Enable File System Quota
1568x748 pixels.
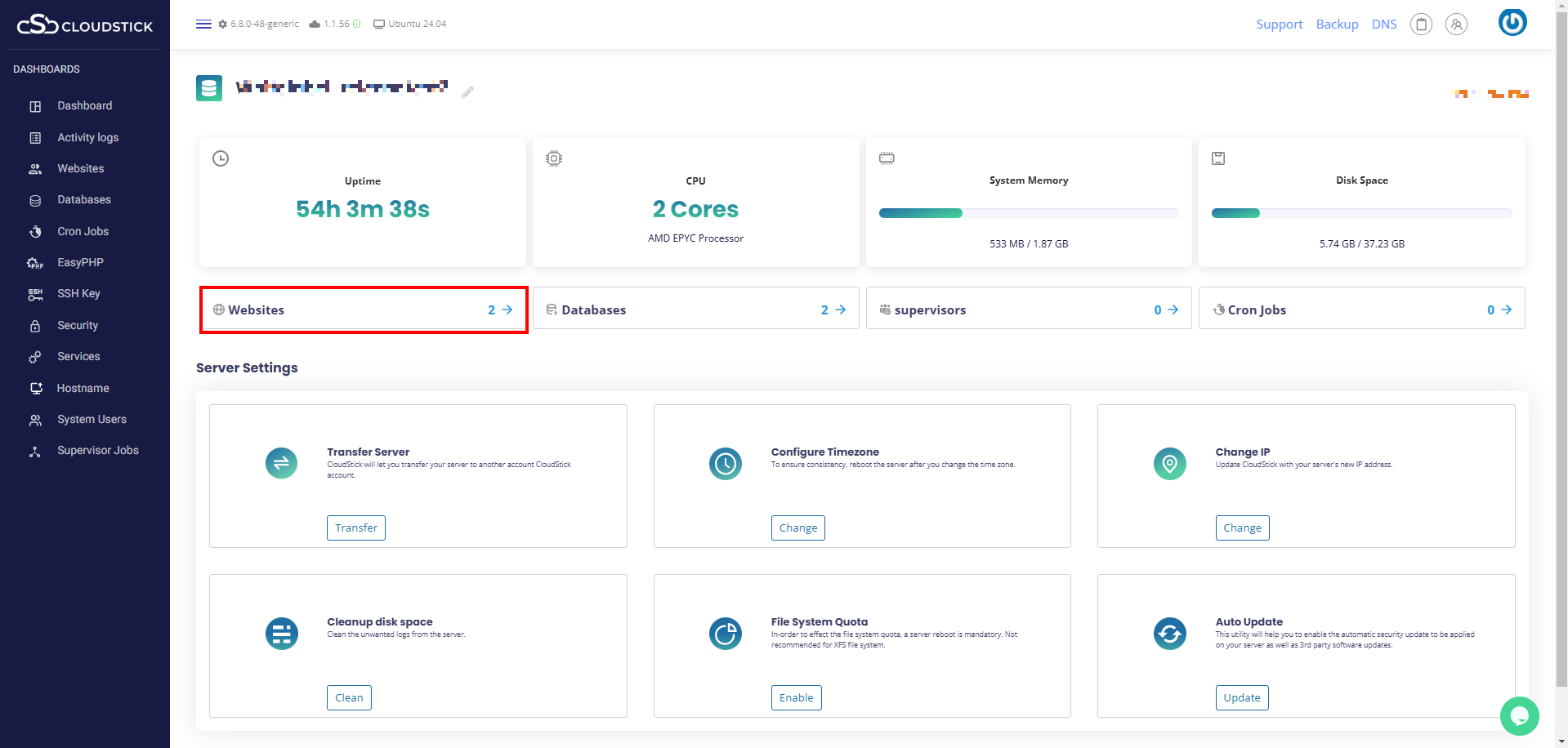click(x=796, y=697)
